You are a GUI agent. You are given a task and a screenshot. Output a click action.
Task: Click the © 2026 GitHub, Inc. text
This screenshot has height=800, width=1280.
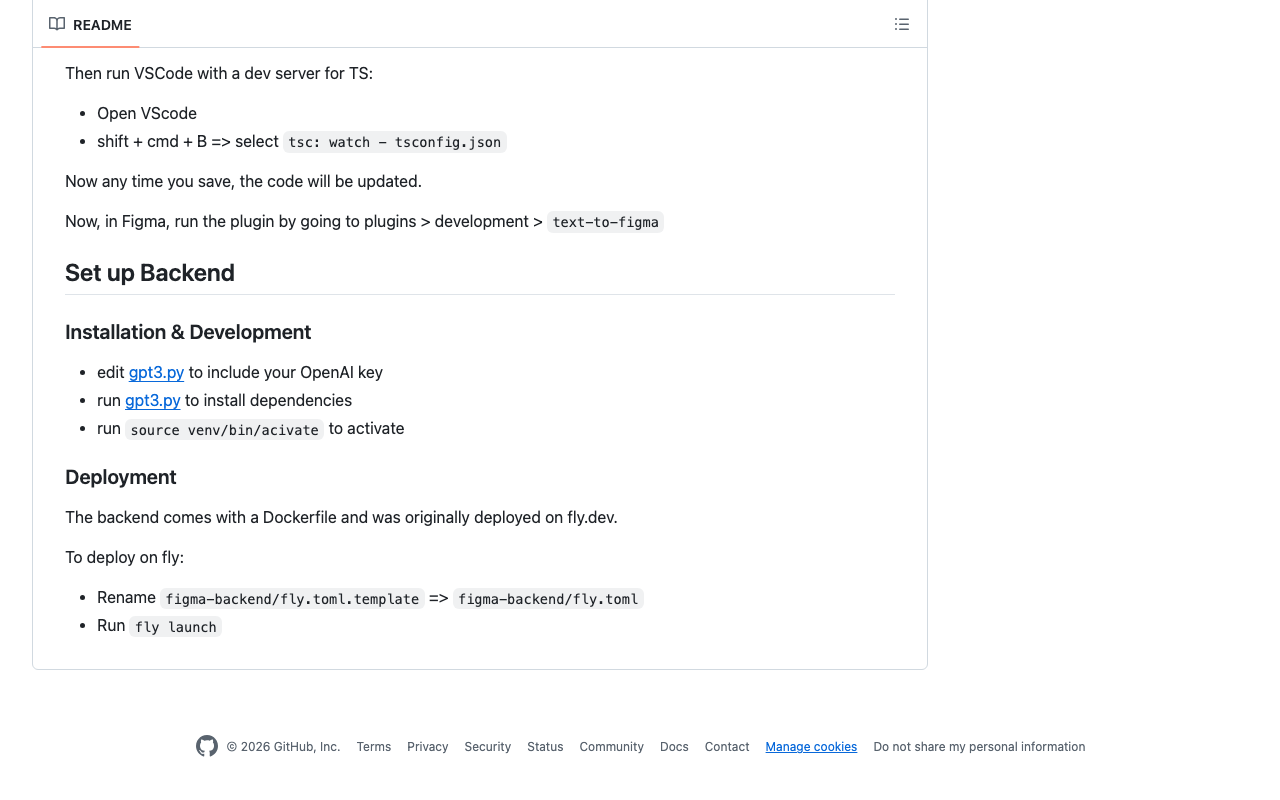[283, 747]
